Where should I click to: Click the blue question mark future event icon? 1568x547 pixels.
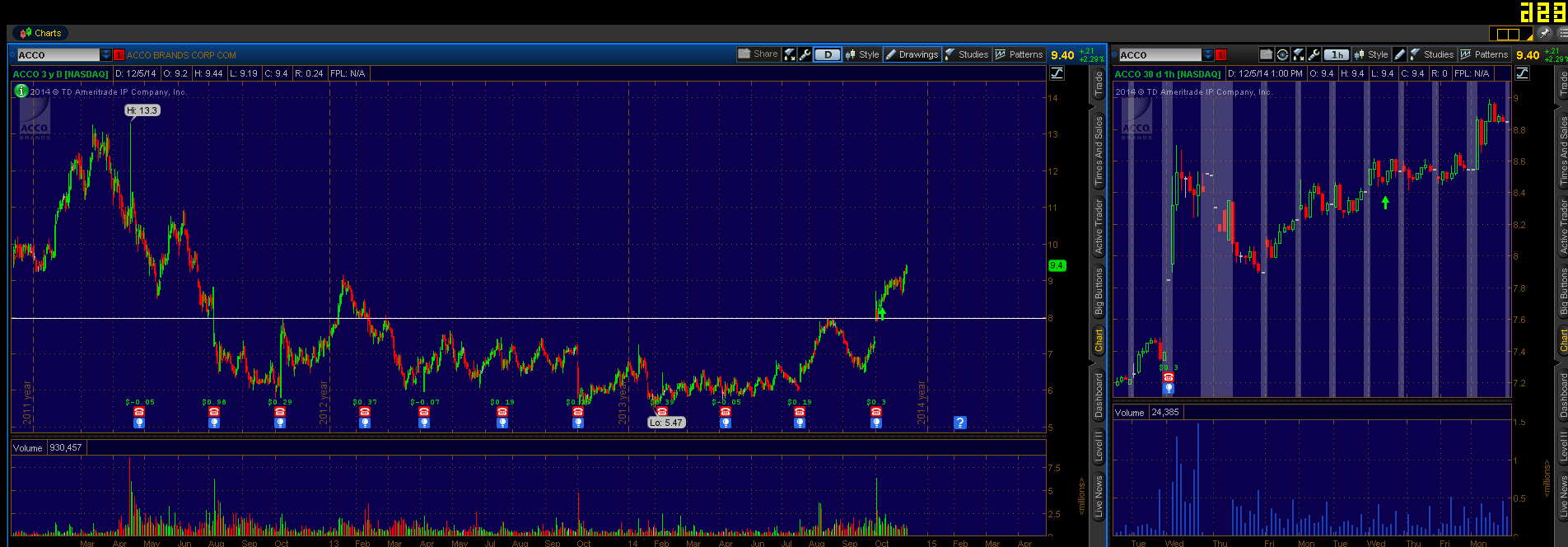pyautogui.click(x=959, y=423)
